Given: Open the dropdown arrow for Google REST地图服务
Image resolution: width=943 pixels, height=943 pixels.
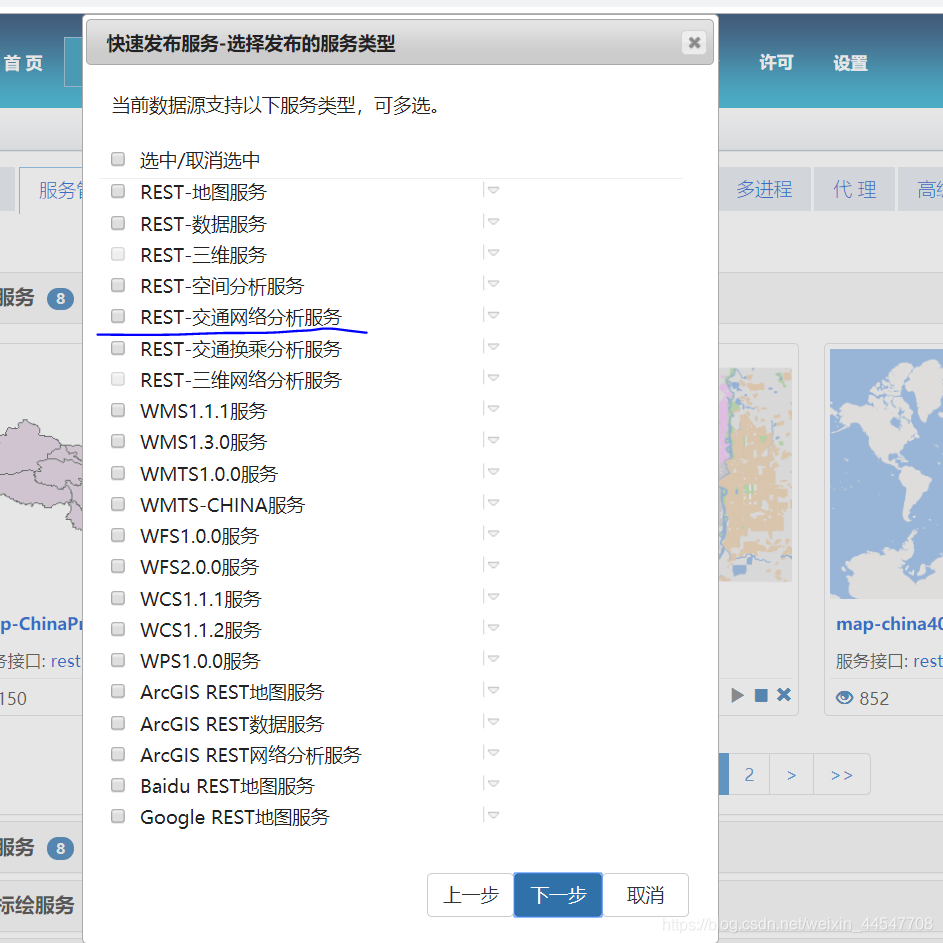Looking at the screenshot, I should (493, 815).
